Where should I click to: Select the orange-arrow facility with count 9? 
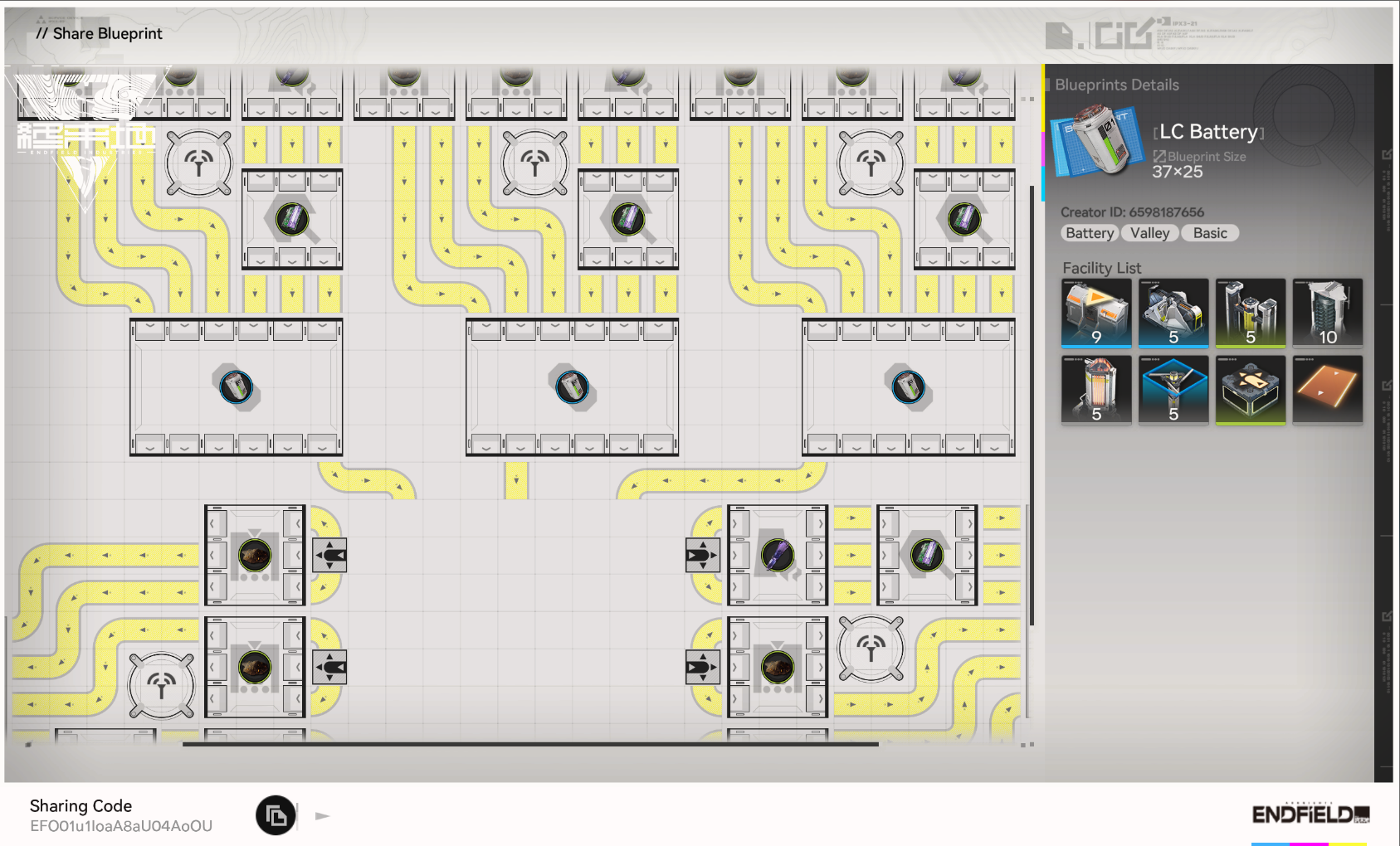point(1096,313)
